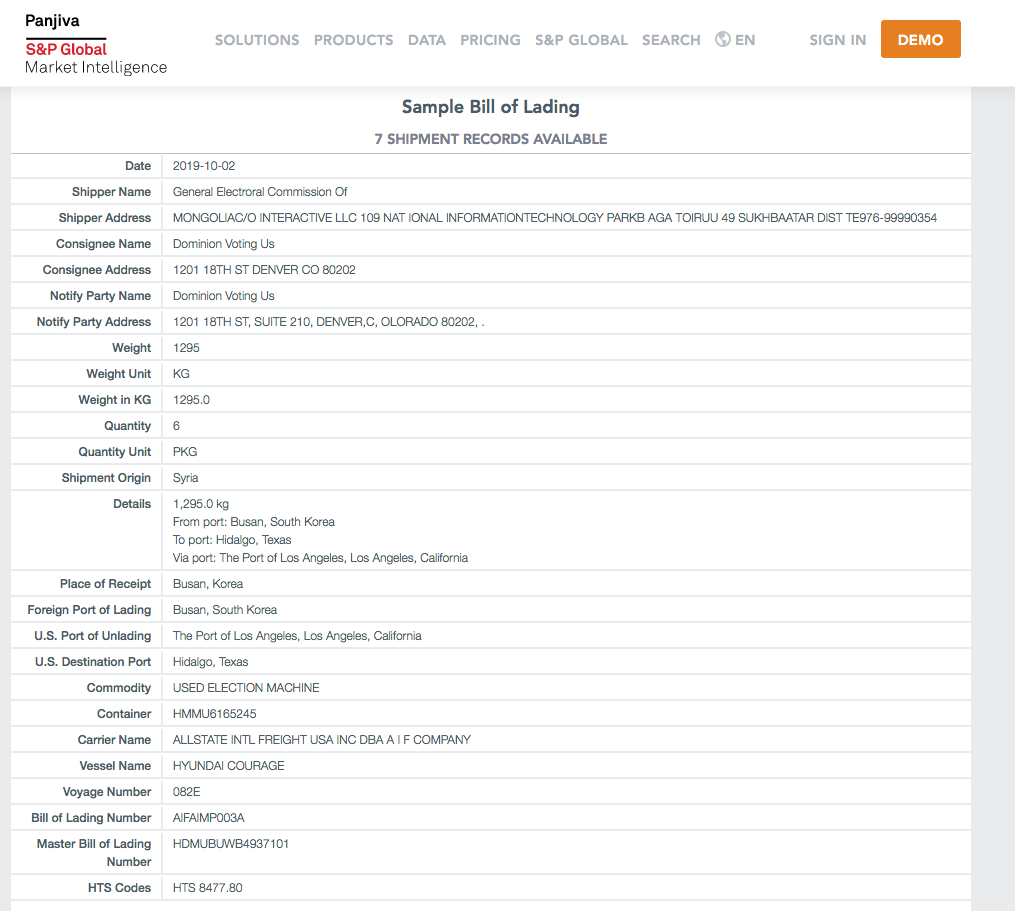Click the 'HTS Codes' row label
The width and height of the screenshot is (1015, 911).
(x=119, y=888)
